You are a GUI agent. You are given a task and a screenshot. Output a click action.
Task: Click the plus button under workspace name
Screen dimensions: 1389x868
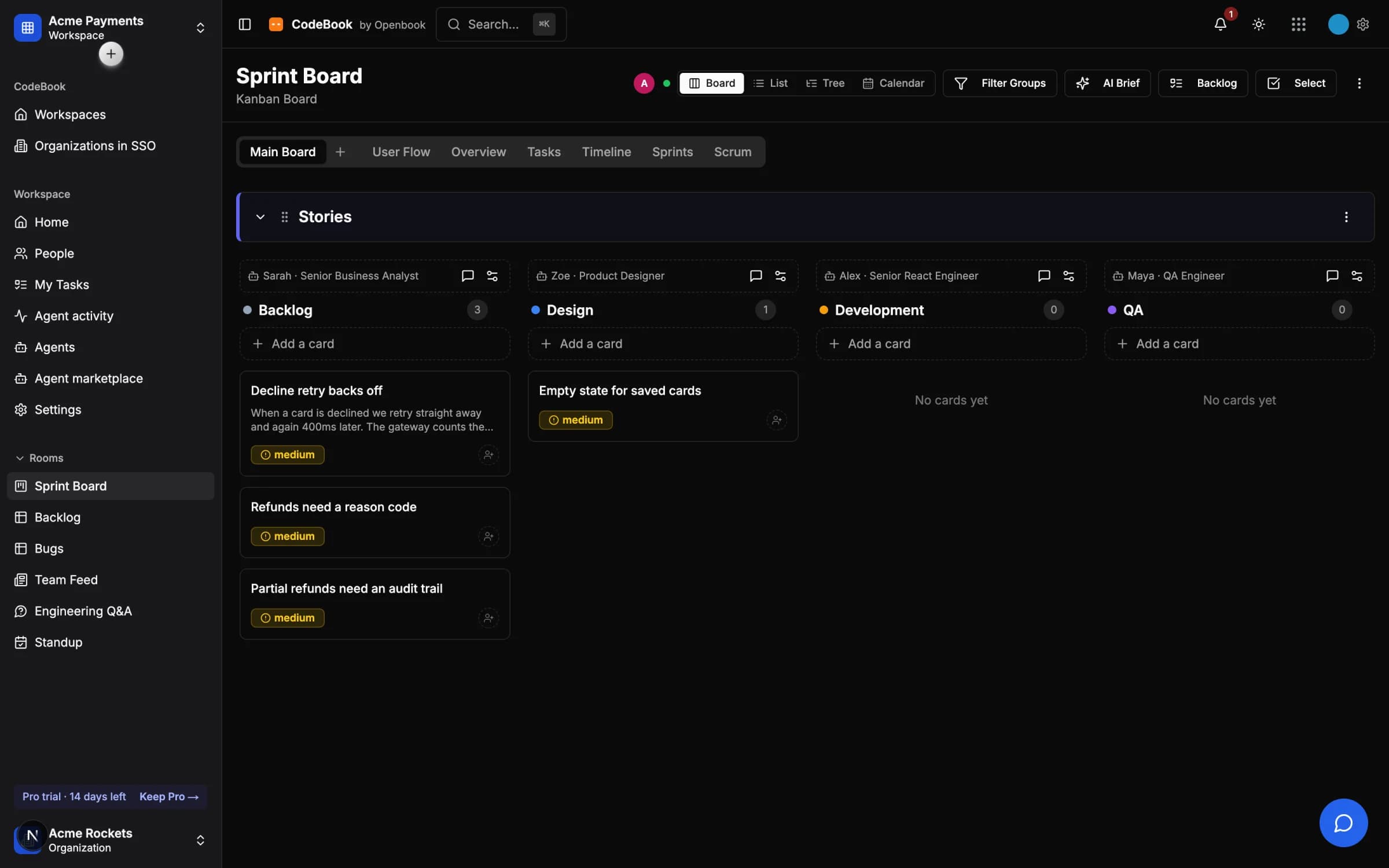point(111,54)
